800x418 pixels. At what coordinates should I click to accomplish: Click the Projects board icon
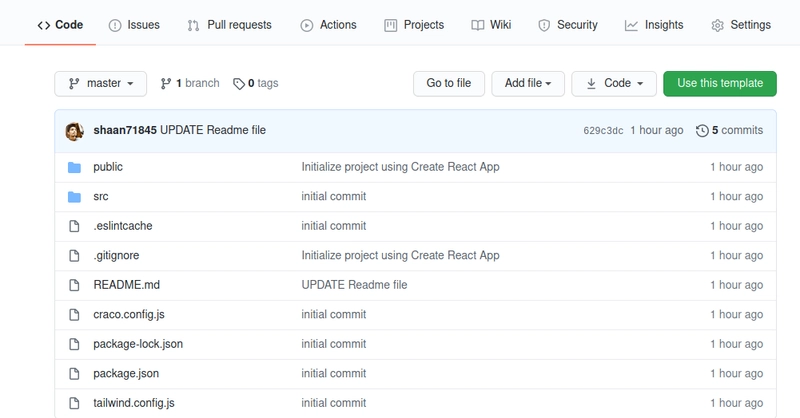(x=390, y=26)
